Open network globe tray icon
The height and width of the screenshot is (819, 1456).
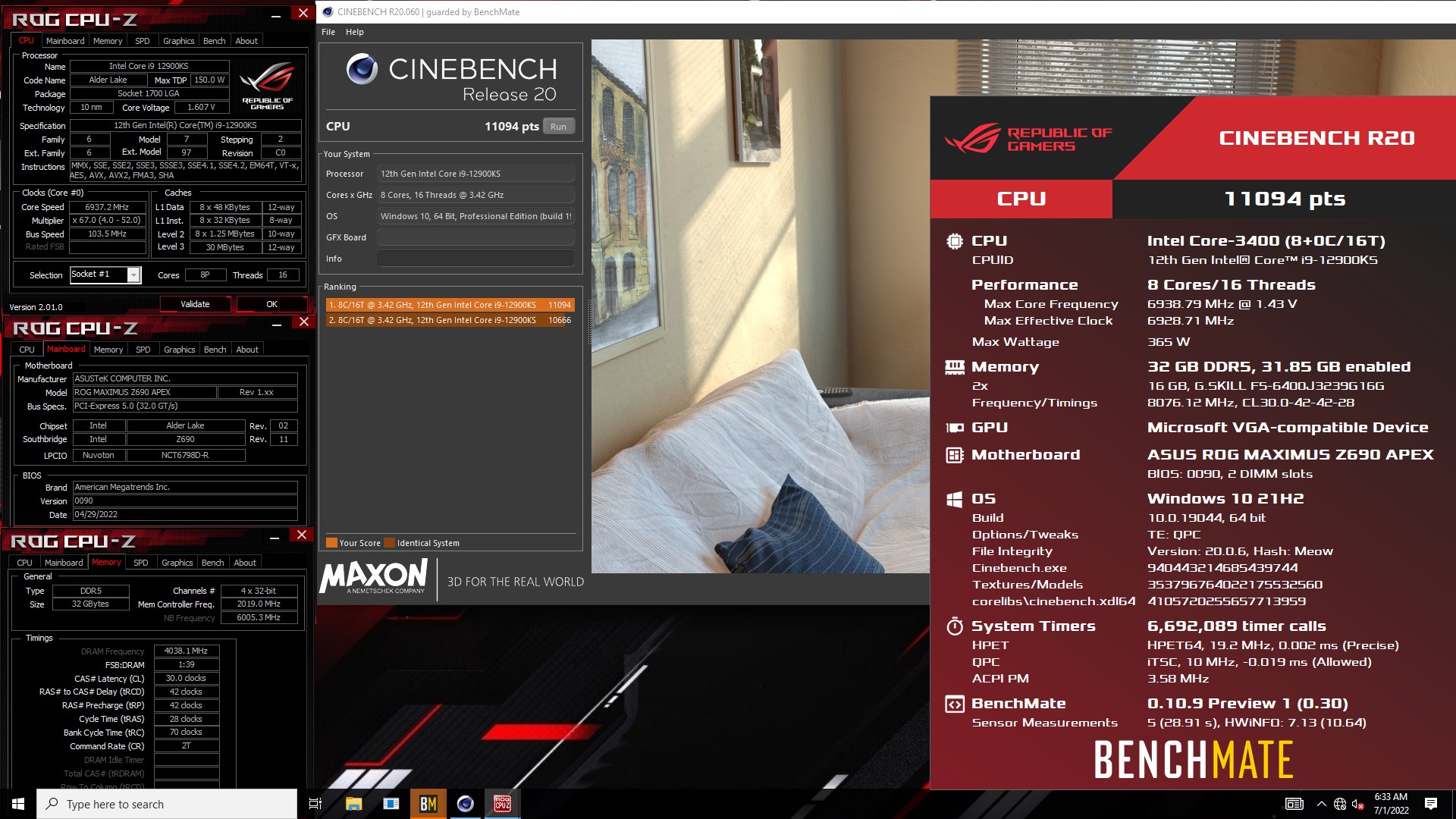click(x=1340, y=804)
